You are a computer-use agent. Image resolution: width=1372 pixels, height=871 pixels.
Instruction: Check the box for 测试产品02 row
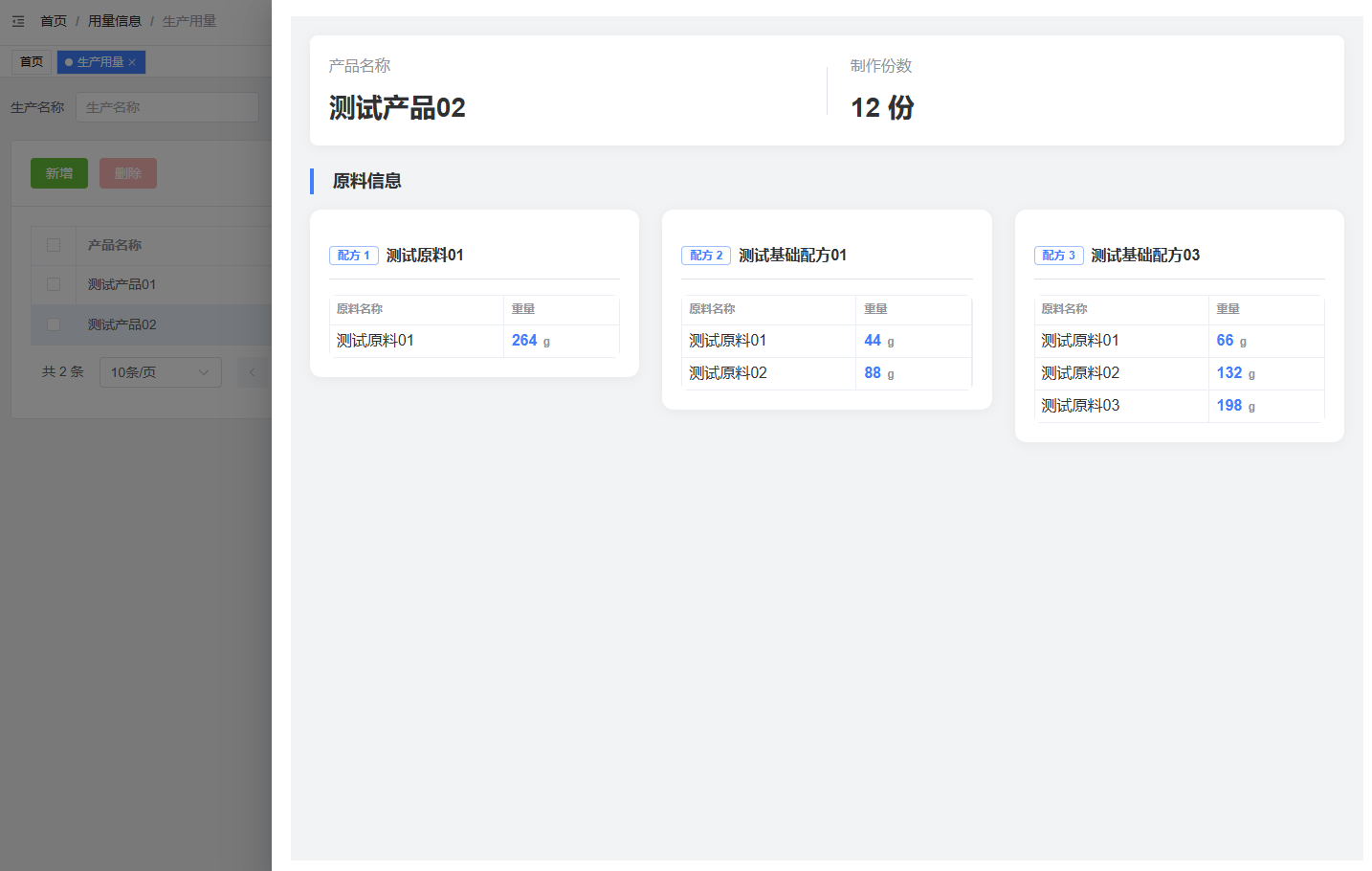tap(54, 324)
